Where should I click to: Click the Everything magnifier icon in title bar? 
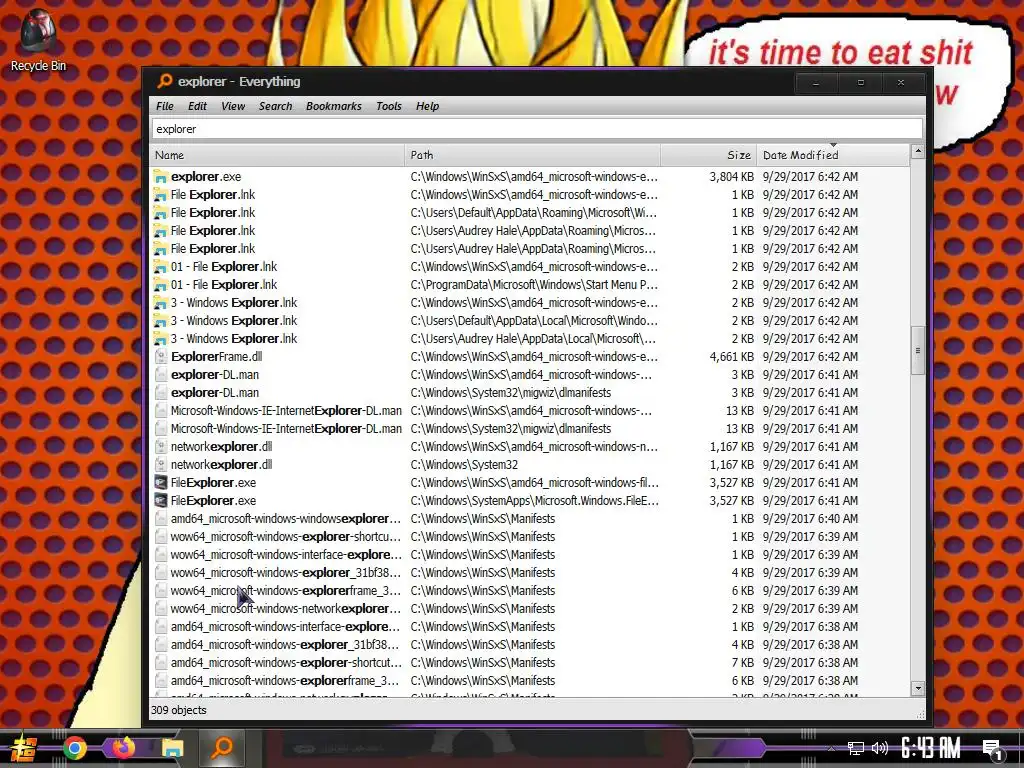point(165,81)
